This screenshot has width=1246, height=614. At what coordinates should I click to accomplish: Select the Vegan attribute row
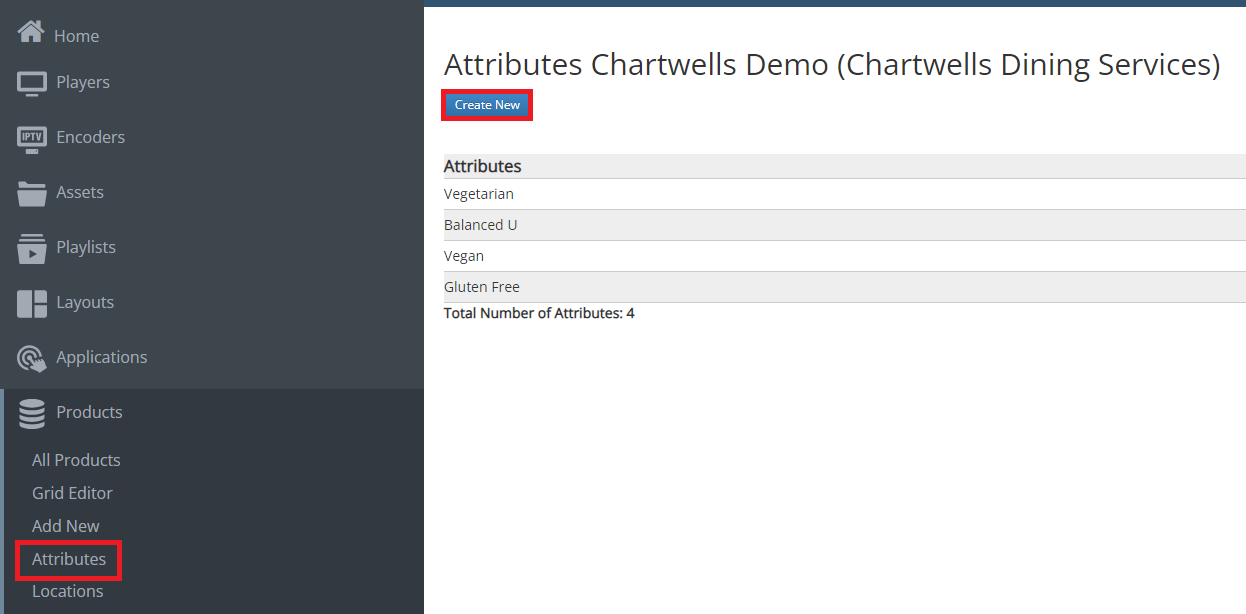[x=464, y=256]
